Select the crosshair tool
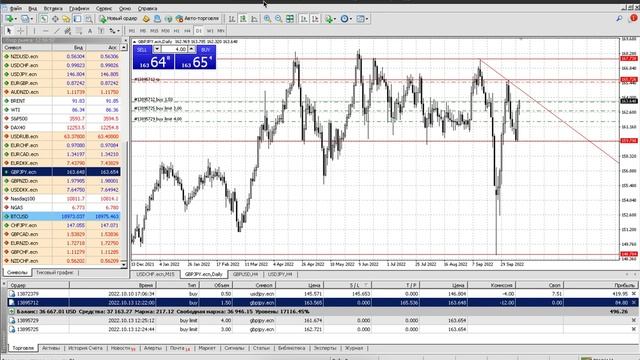This screenshot has height=360, width=640. point(20,31)
